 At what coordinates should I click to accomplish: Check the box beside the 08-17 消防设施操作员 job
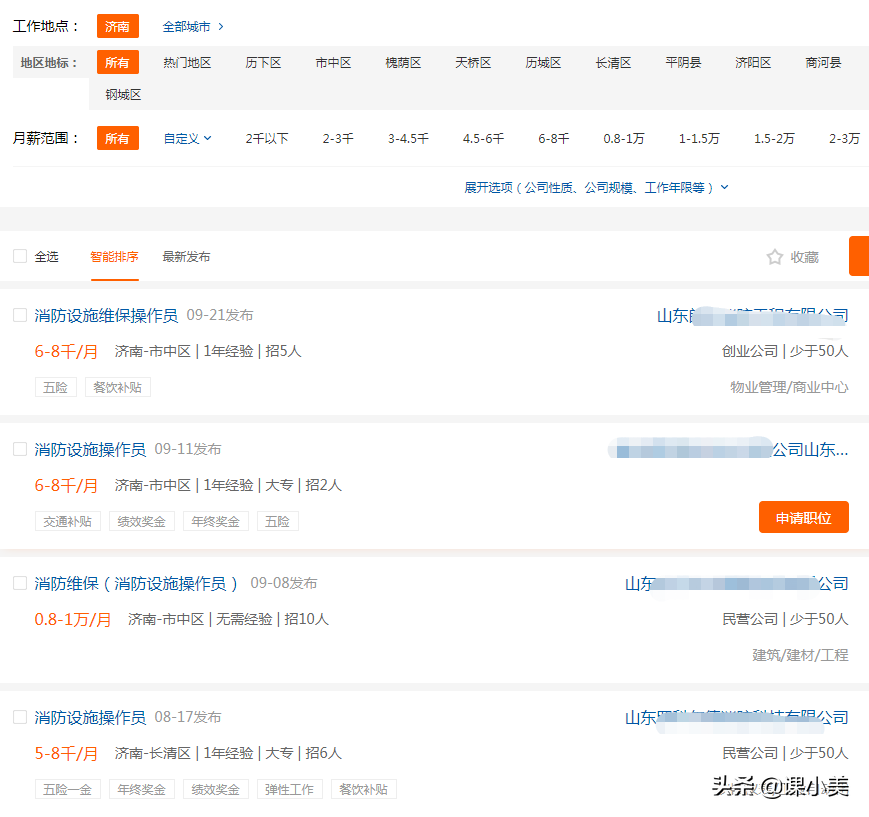pos(20,717)
